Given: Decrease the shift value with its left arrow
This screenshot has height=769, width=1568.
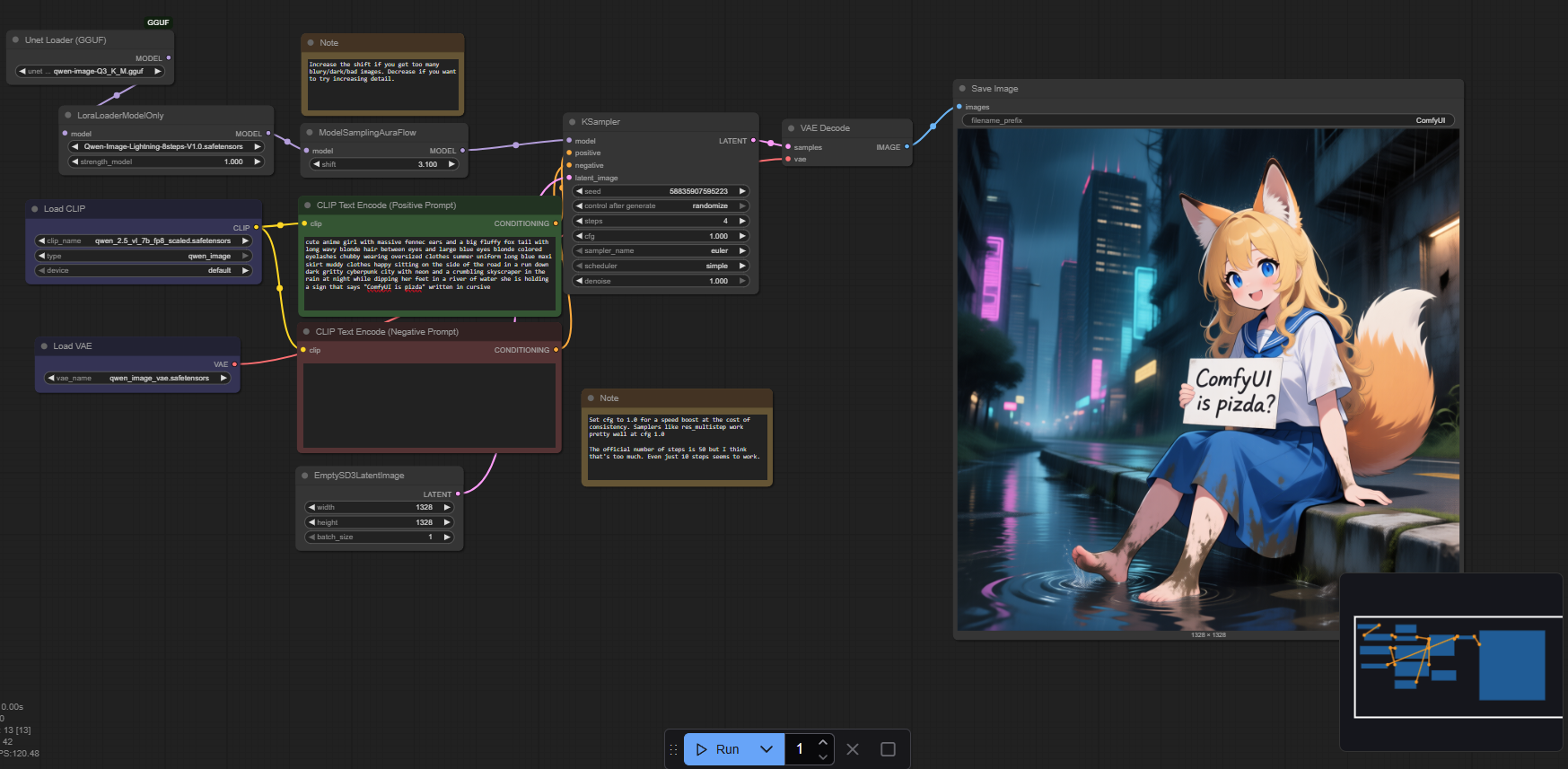Looking at the screenshot, I should (x=316, y=164).
